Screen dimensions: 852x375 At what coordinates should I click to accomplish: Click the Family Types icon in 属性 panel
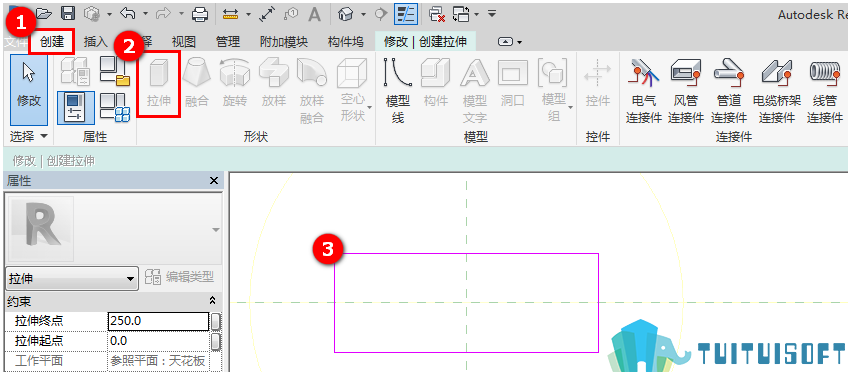point(115,108)
